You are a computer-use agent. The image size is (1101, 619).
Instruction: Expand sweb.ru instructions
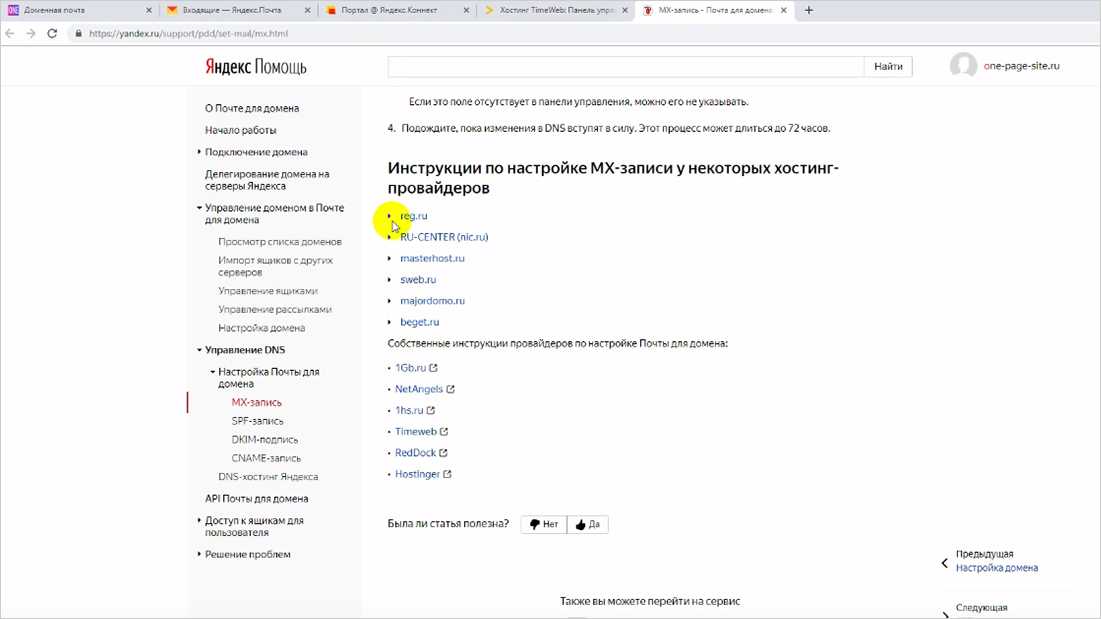click(418, 279)
